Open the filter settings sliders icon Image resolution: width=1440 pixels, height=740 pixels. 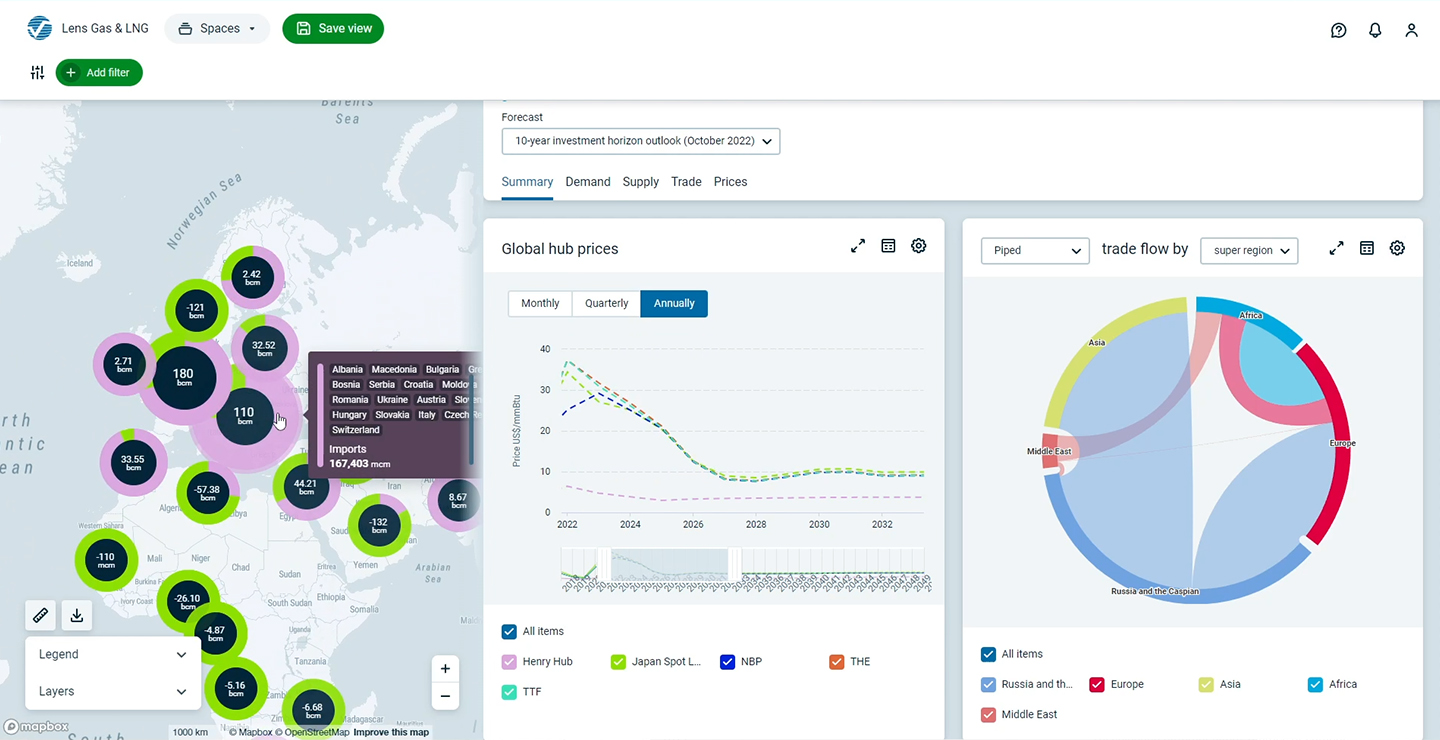pos(37,72)
